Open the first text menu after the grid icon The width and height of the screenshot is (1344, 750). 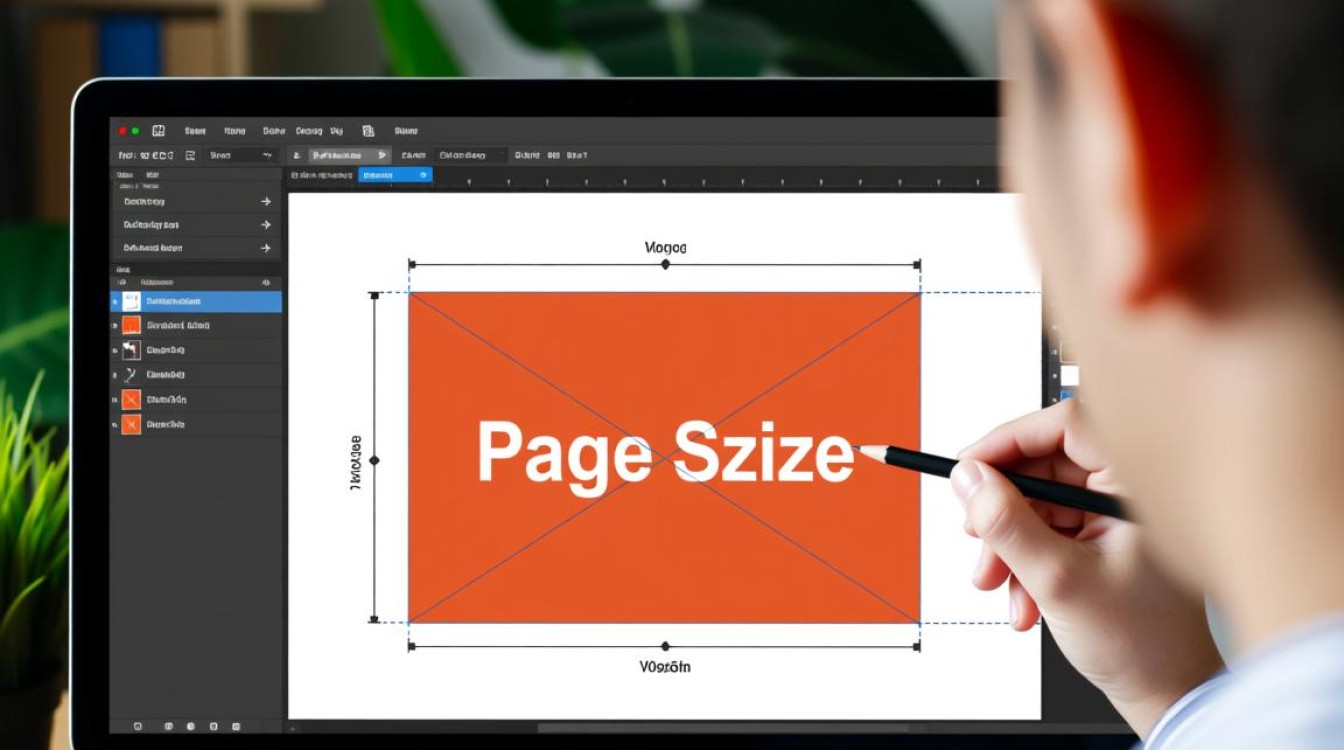tap(195, 131)
